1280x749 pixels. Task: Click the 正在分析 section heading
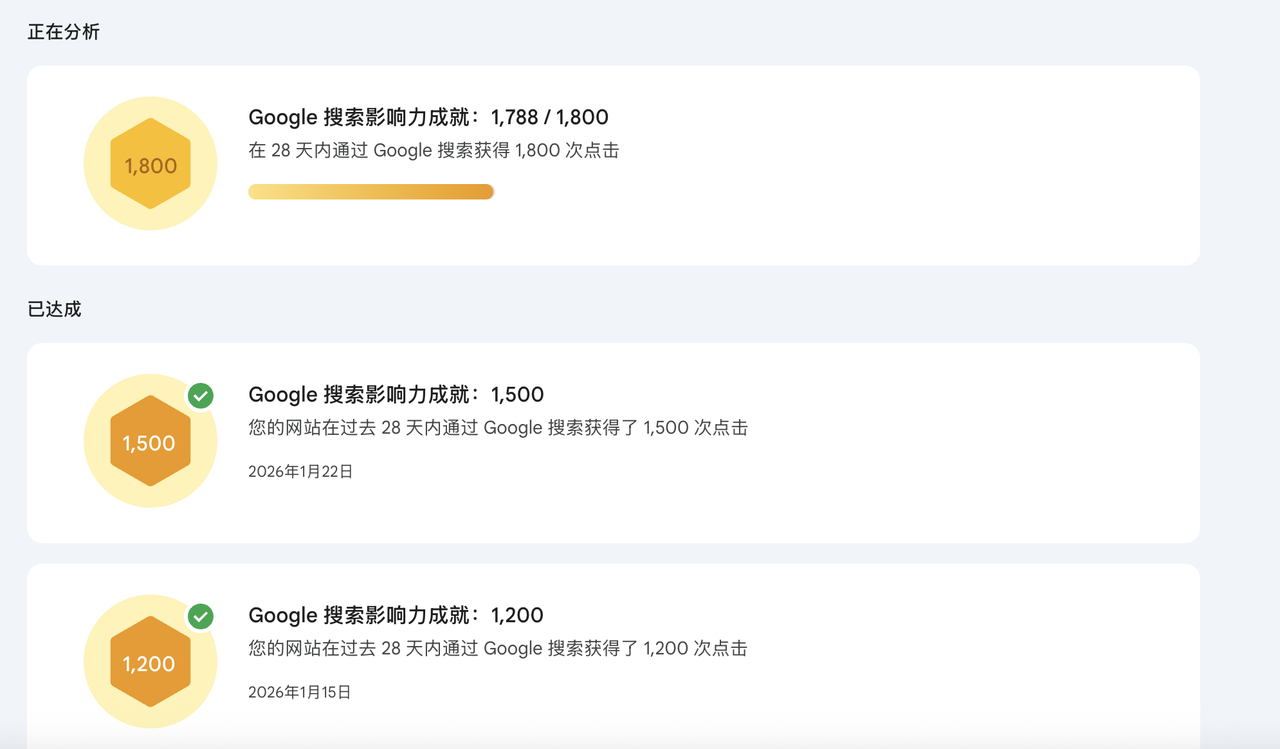[63, 32]
